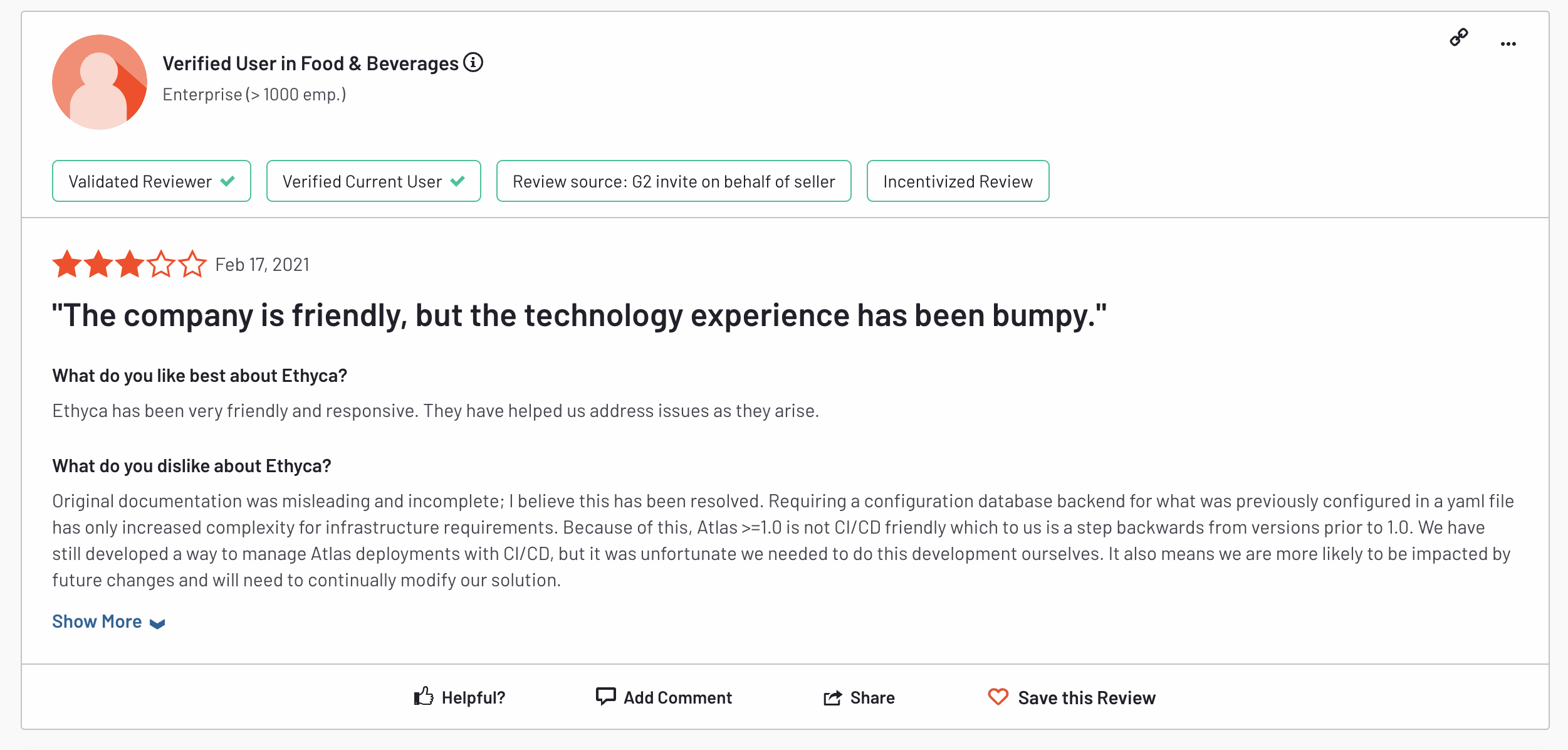Click the heart icon to save the review
This screenshot has width=1568, height=750.
click(998, 696)
